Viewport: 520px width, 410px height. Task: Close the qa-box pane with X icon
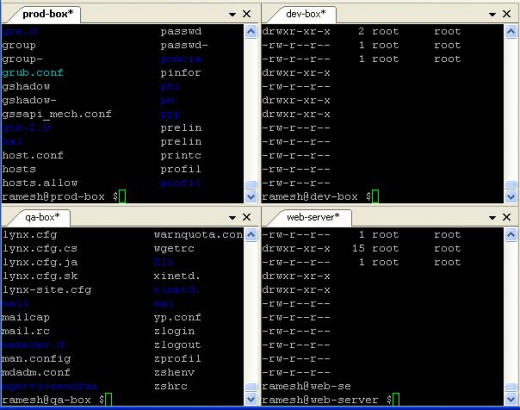247,217
